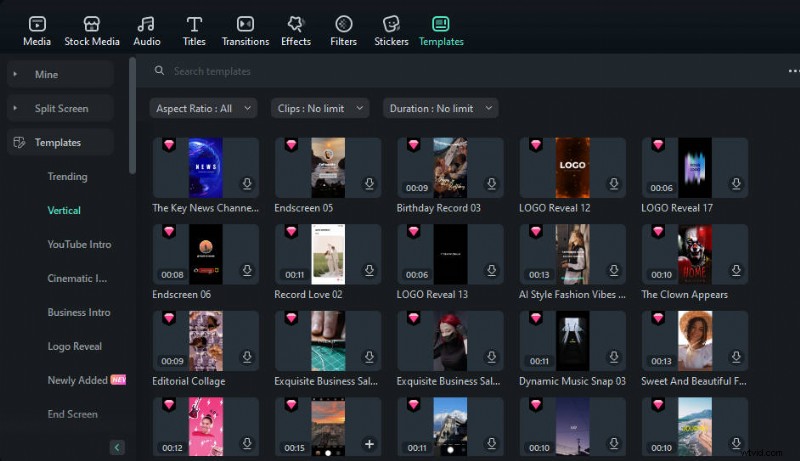
Task: Expand the Split Screen section
Action: 60,109
